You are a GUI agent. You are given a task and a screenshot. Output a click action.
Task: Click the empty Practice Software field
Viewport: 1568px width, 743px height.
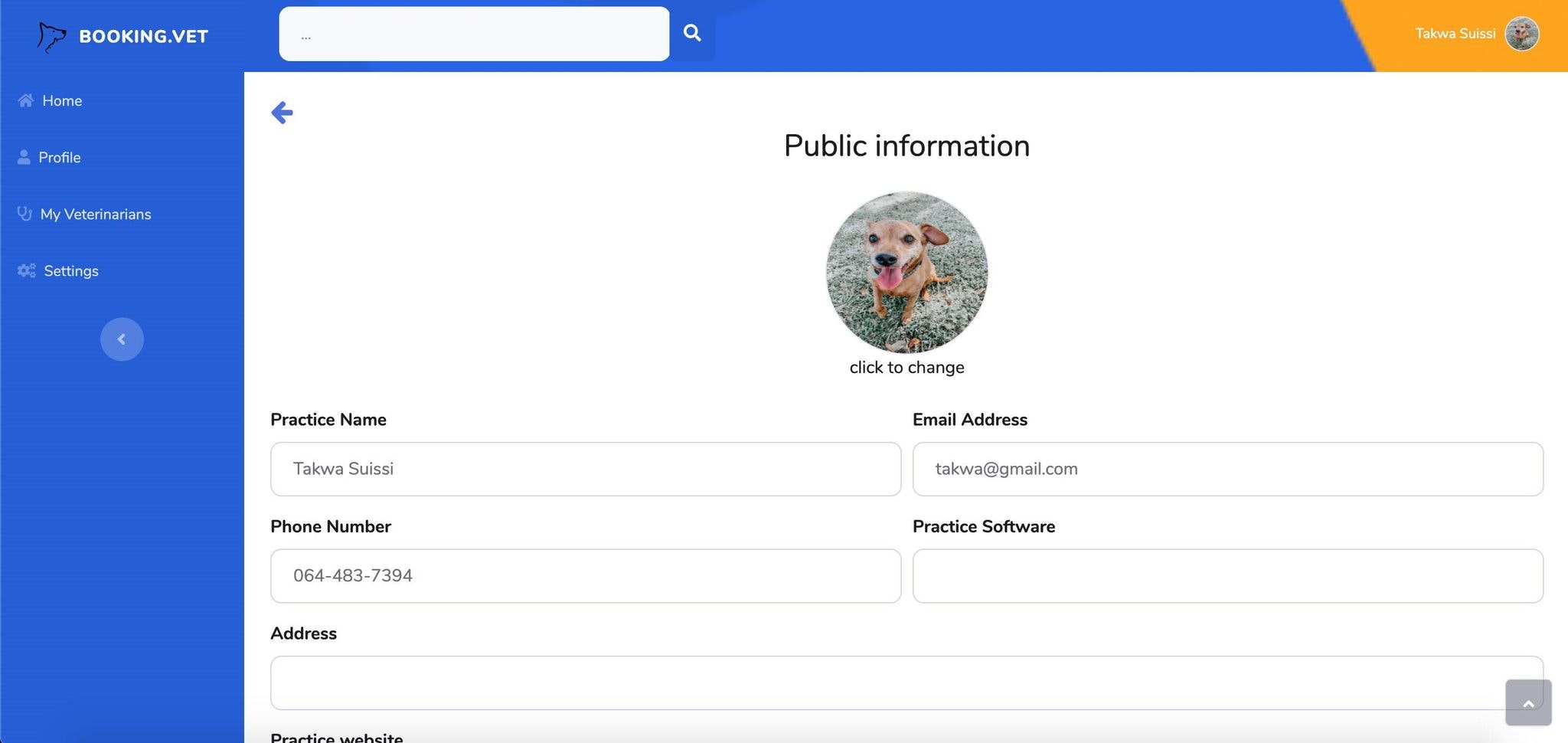[1228, 576]
